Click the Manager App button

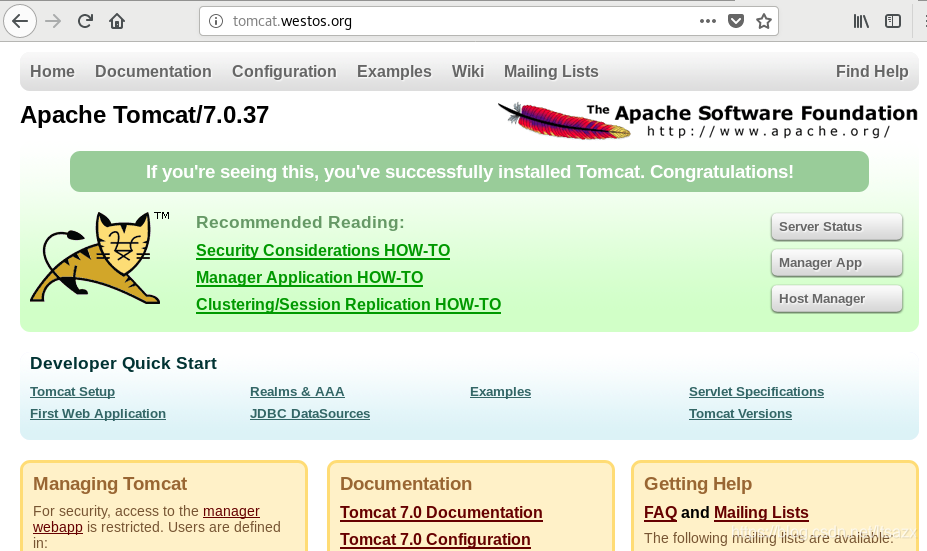837,263
